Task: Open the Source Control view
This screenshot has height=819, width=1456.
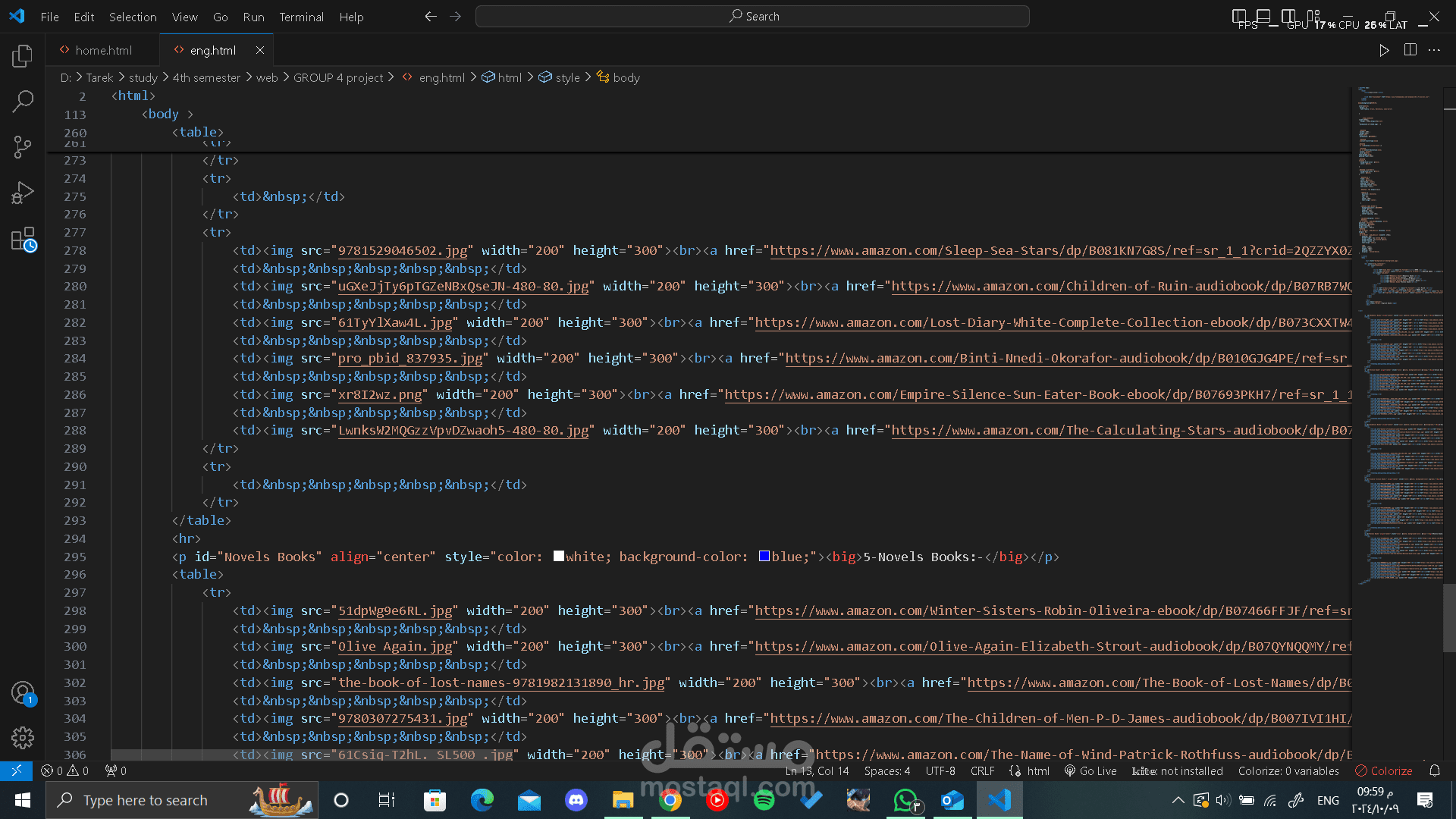Action: [x=23, y=146]
